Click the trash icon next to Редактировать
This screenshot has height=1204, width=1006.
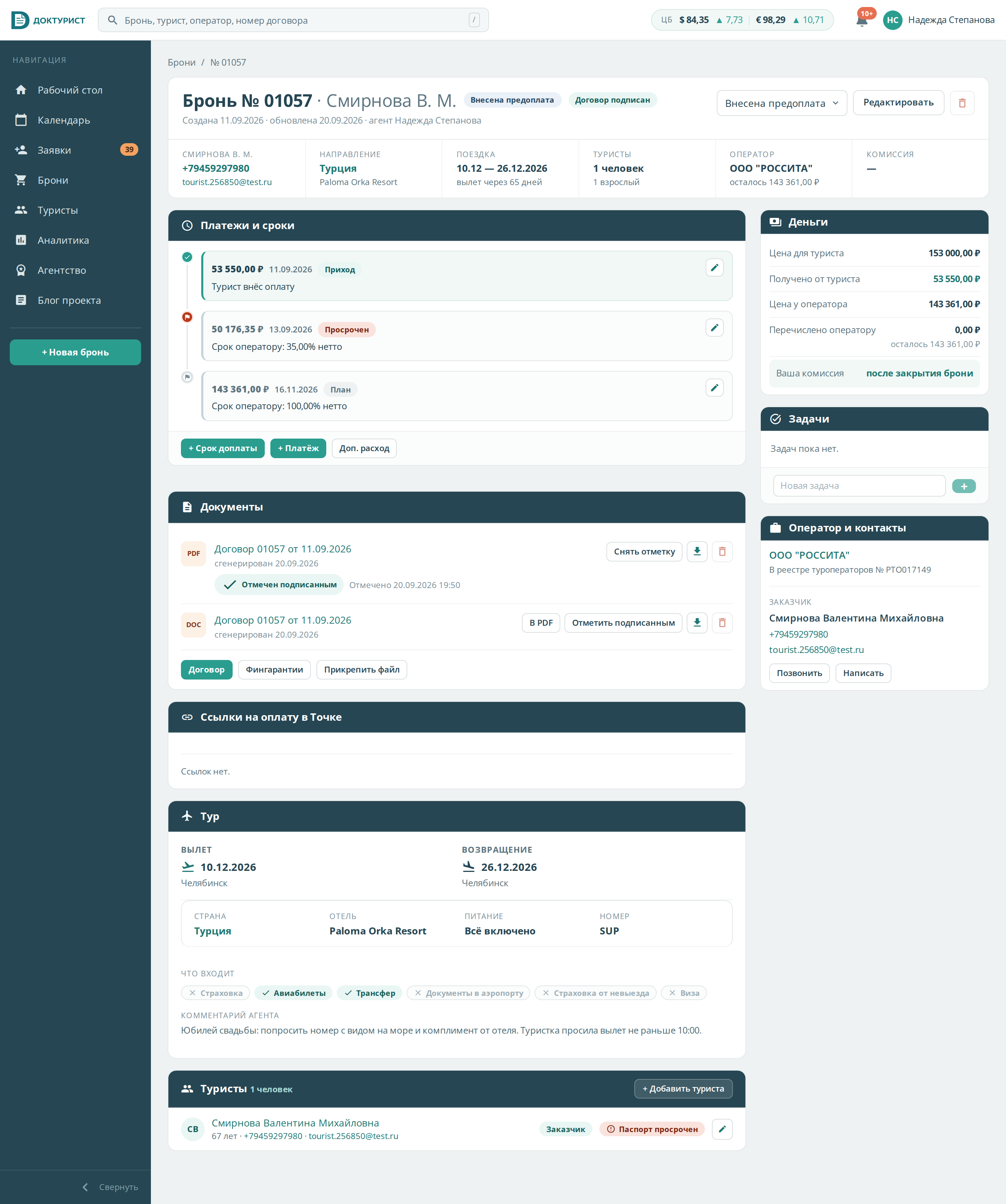pyautogui.click(x=962, y=103)
